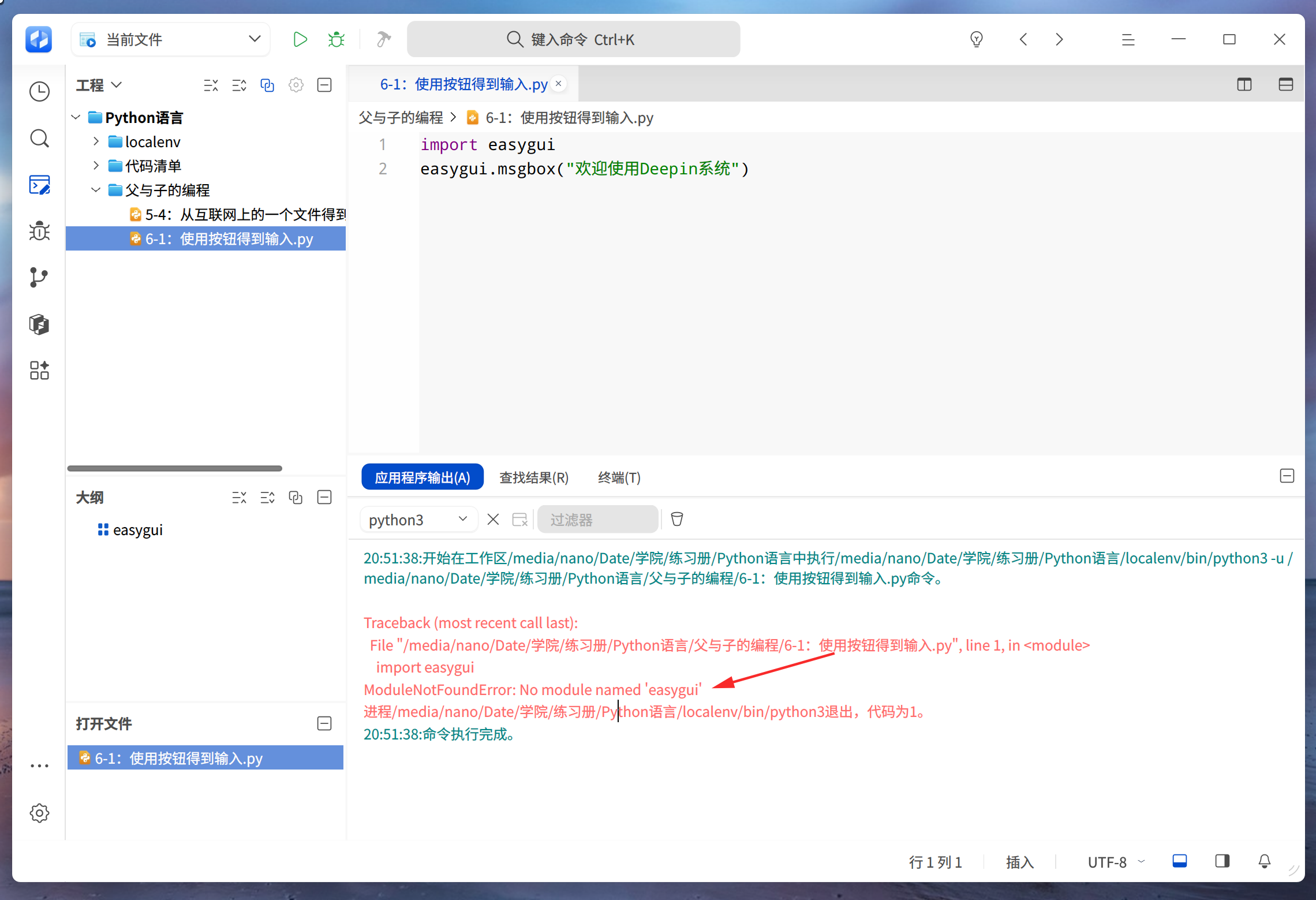Collapse the 父与子的编程 folder
This screenshot has width=1316, height=900.
[x=96, y=190]
